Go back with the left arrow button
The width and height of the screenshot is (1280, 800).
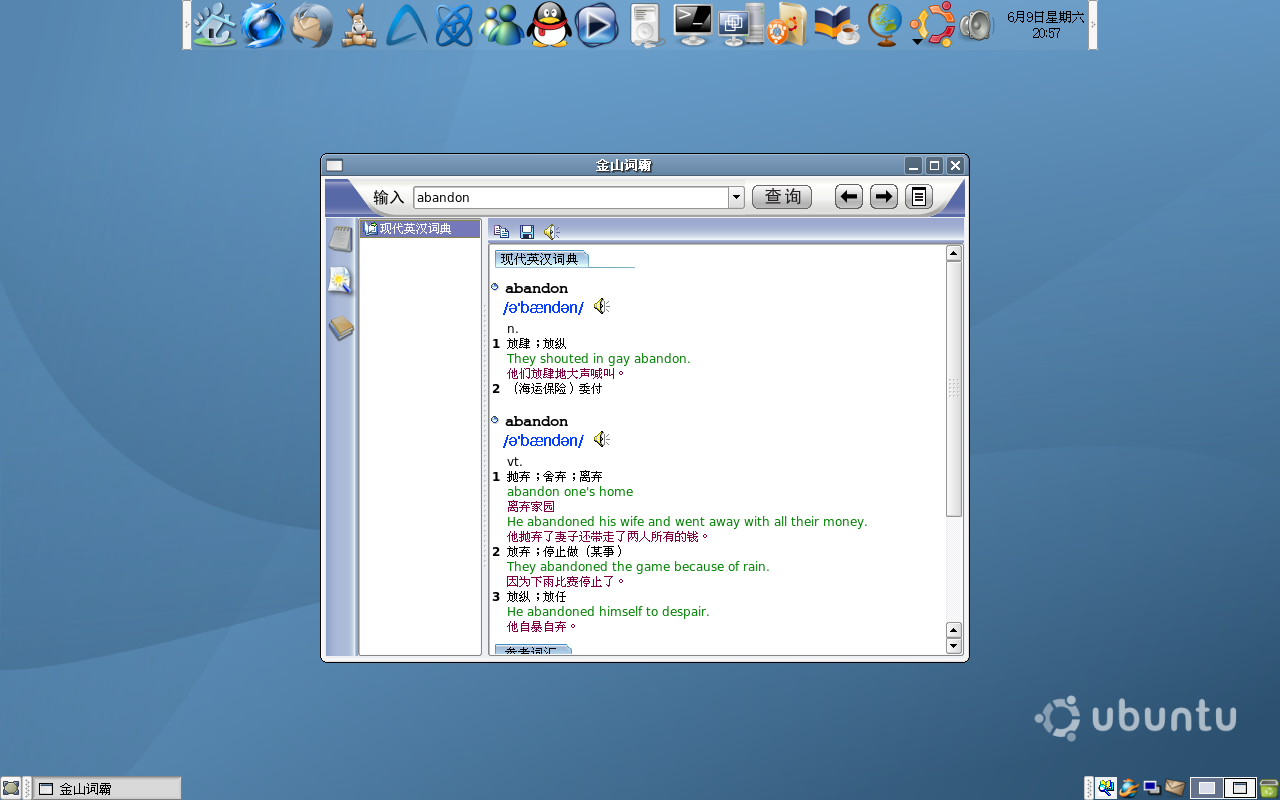click(849, 197)
